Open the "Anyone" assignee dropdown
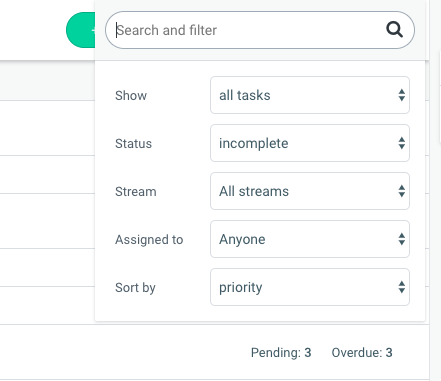Screen dimensions: 441x381 point(310,239)
